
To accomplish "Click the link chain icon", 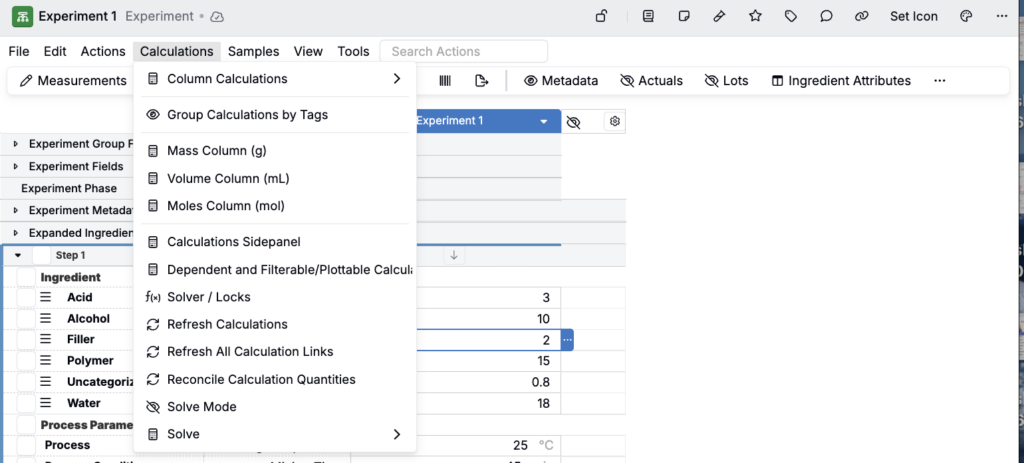I will 861,16.
